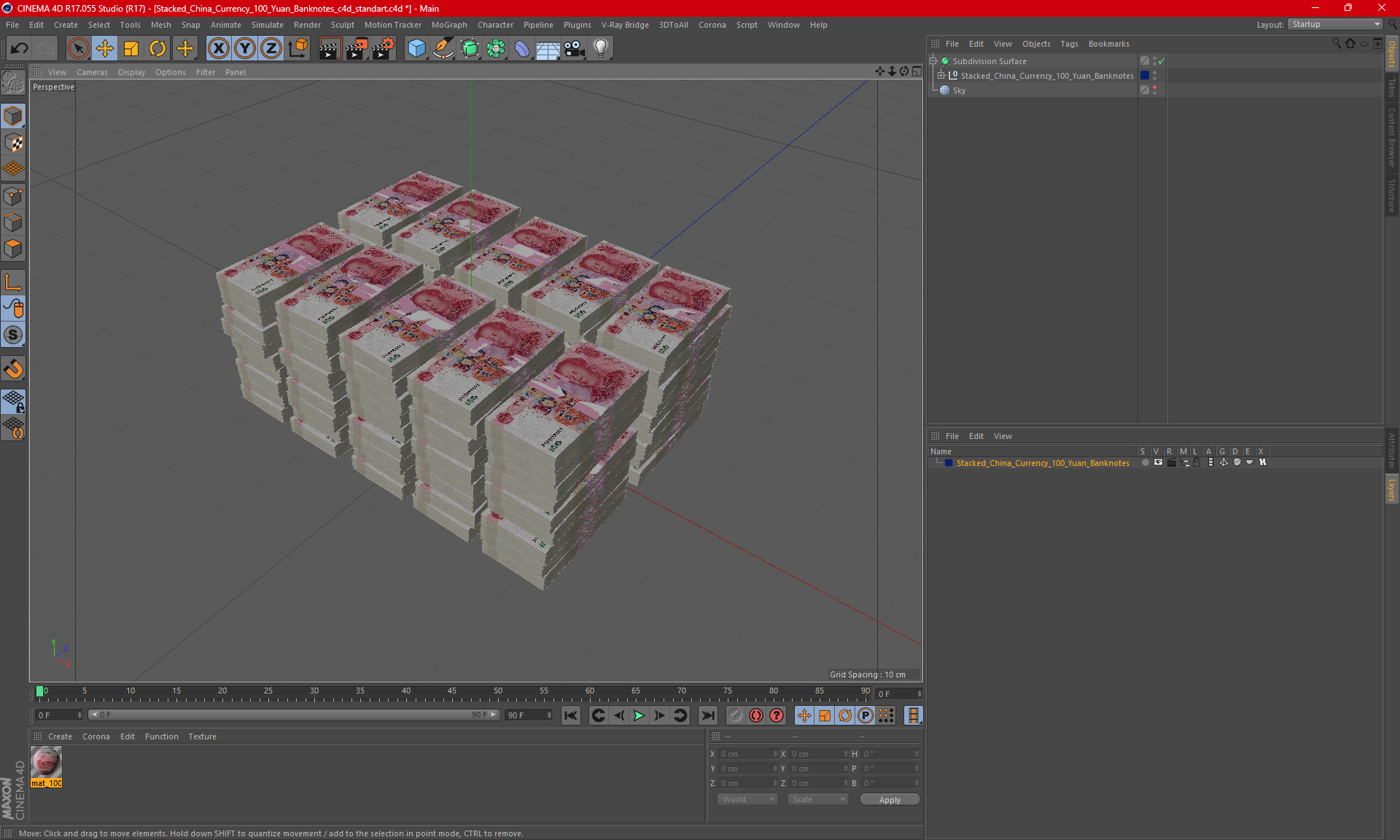Viewport: 1400px width, 840px height.
Task: Select Model mode cube icon
Action: pyautogui.click(x=13, y=117)
